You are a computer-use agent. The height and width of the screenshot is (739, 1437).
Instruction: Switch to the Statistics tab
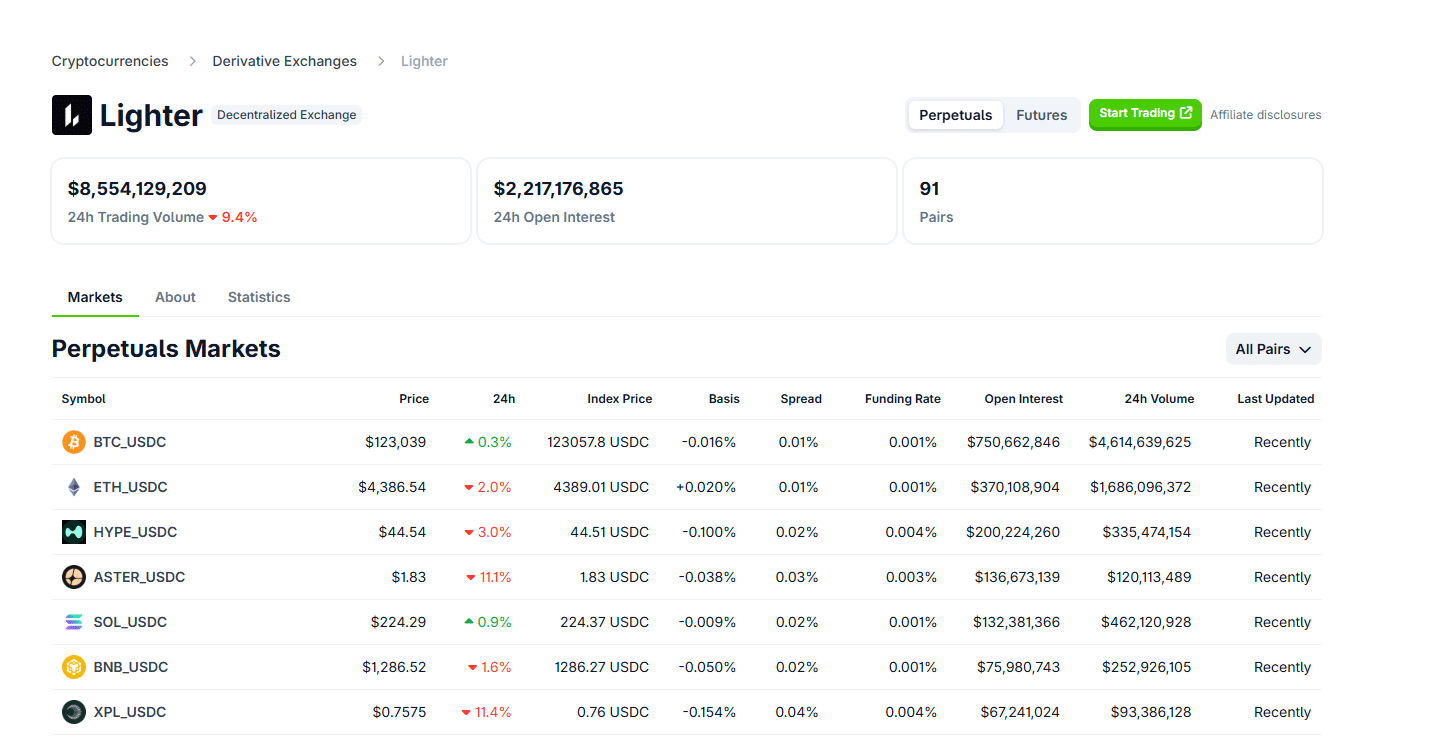click(x=258, y=297)
